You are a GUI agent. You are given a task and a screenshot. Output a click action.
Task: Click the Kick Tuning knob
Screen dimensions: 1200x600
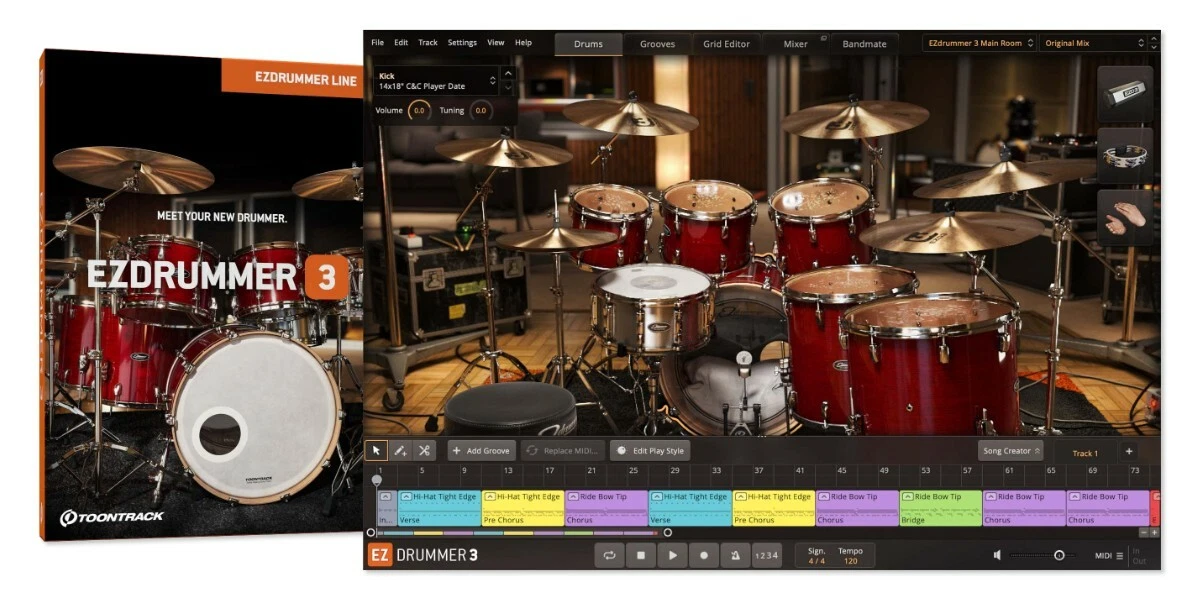(x=481, y=110)
